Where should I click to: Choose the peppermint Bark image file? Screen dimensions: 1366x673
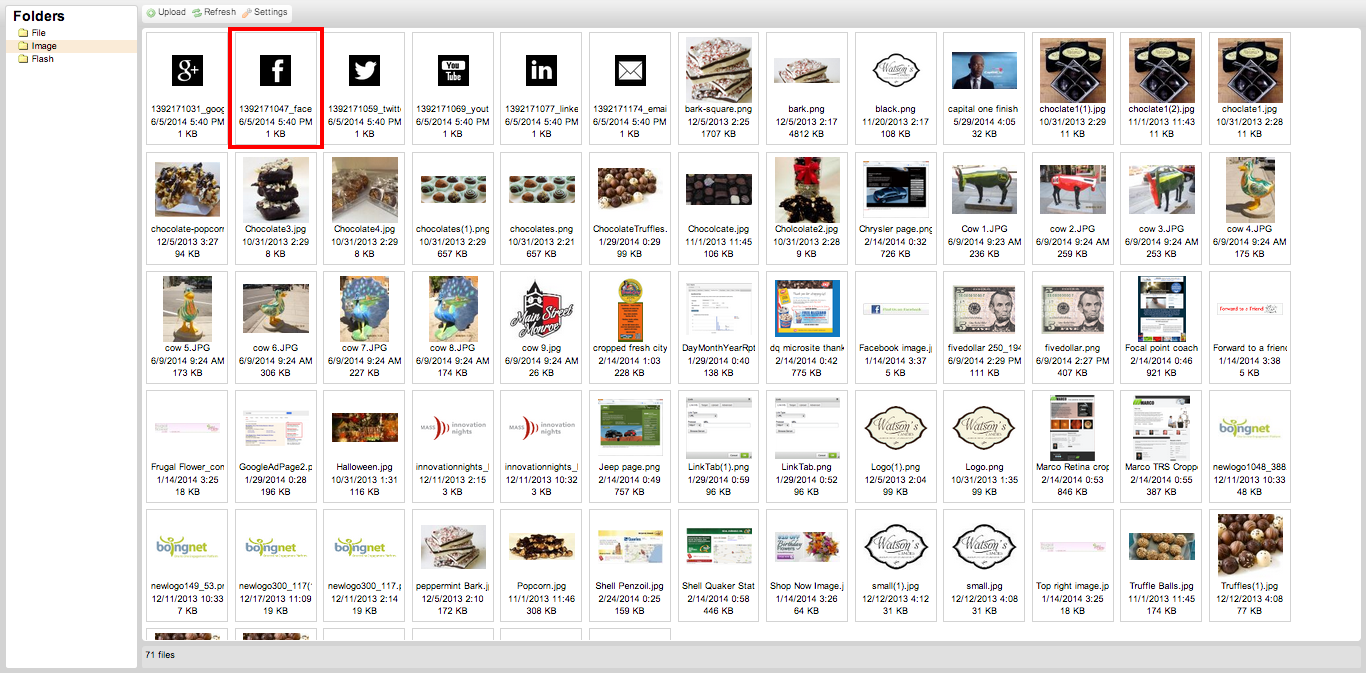tap(453, 566)
